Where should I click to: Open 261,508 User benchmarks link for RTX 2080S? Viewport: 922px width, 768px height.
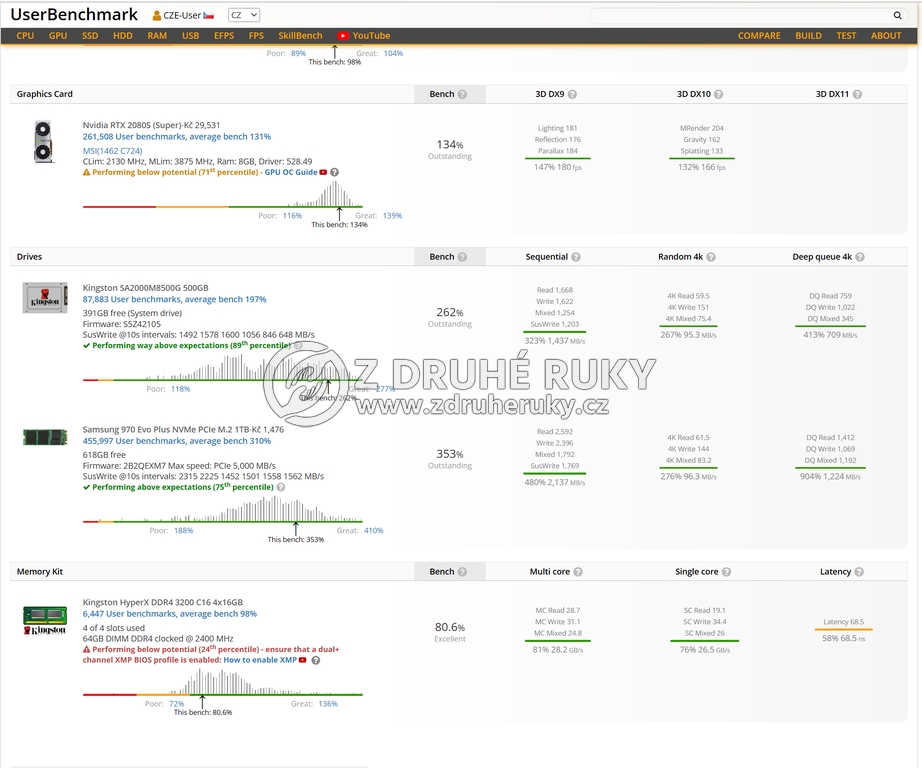point(176,136)
